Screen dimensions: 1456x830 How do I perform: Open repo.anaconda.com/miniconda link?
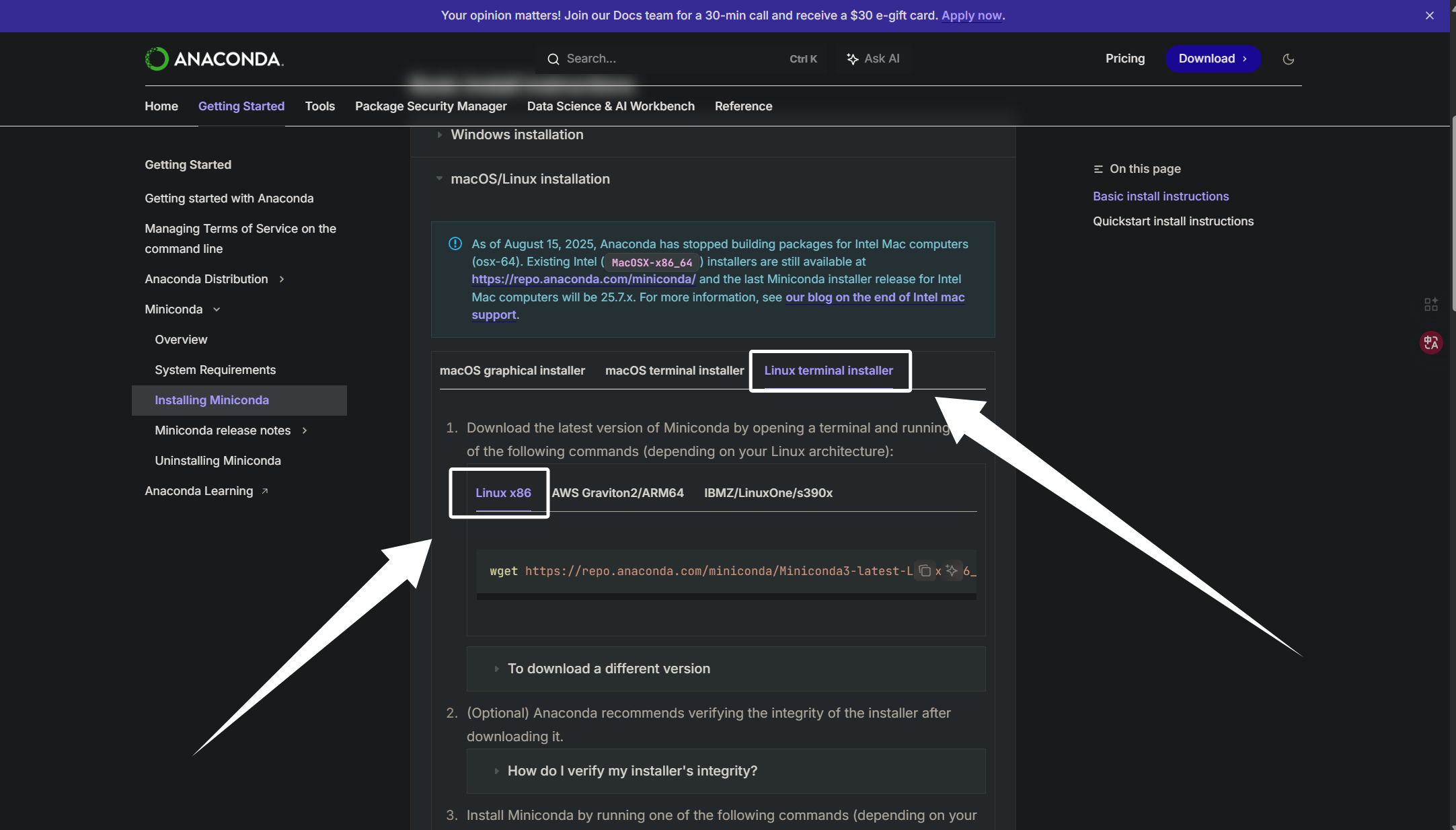coord(584,279)
